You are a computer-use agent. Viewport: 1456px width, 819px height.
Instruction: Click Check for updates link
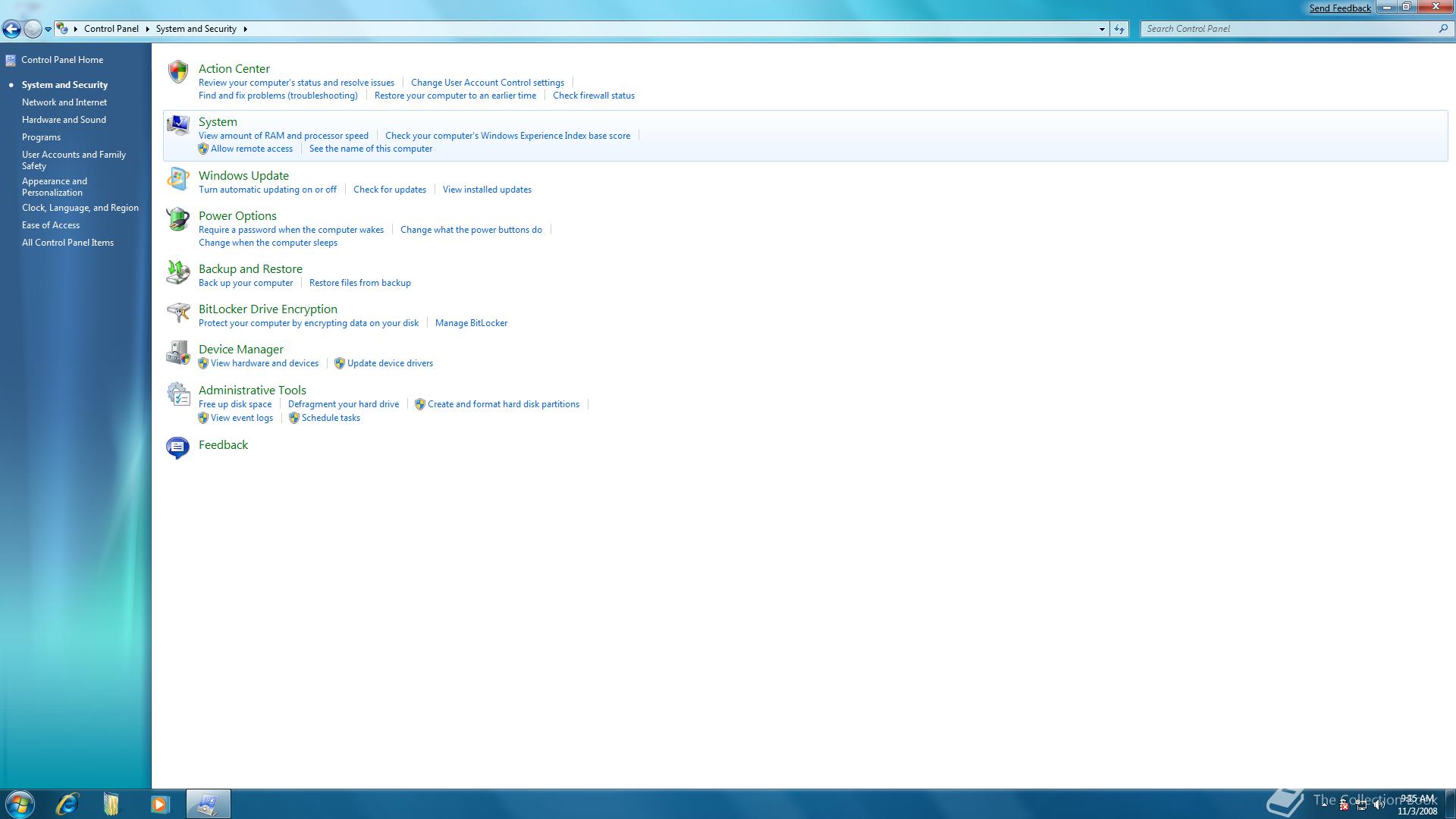(390, 190)
